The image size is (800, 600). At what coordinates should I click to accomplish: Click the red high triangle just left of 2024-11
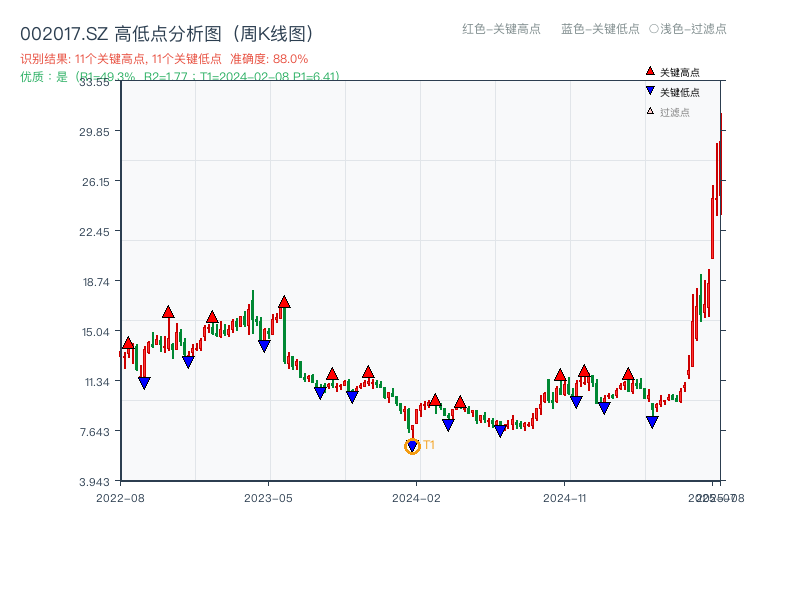tap(560, 375)
